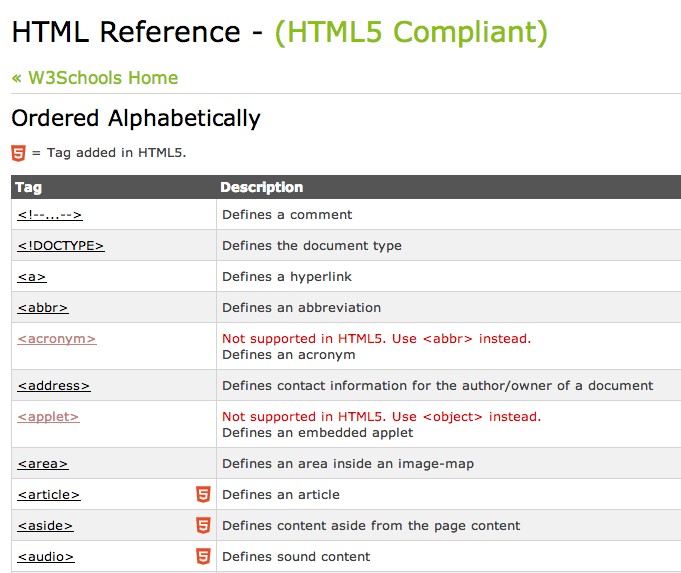Click the HTML5 badge beside the aside tag
This screenshot has height=573, width=681.
click(203, 525)
